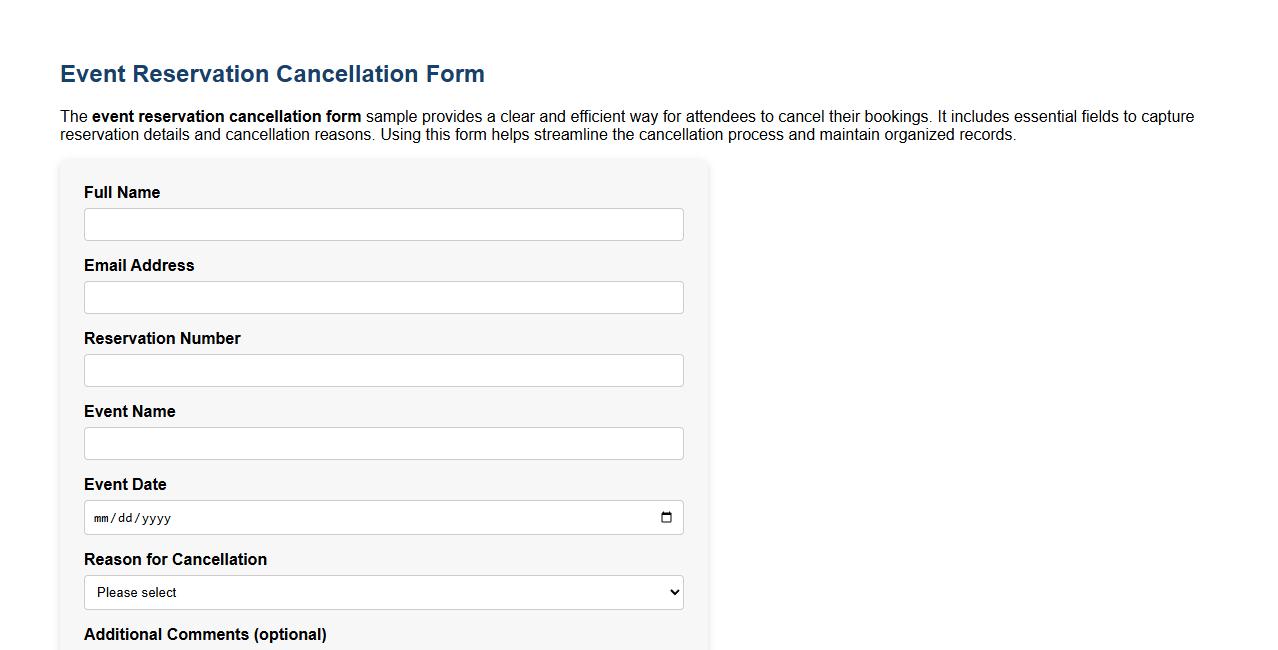Click the Full Name input field
Image resolution: width=1278 pixels, height=650 pixels.
coord(383,224)
